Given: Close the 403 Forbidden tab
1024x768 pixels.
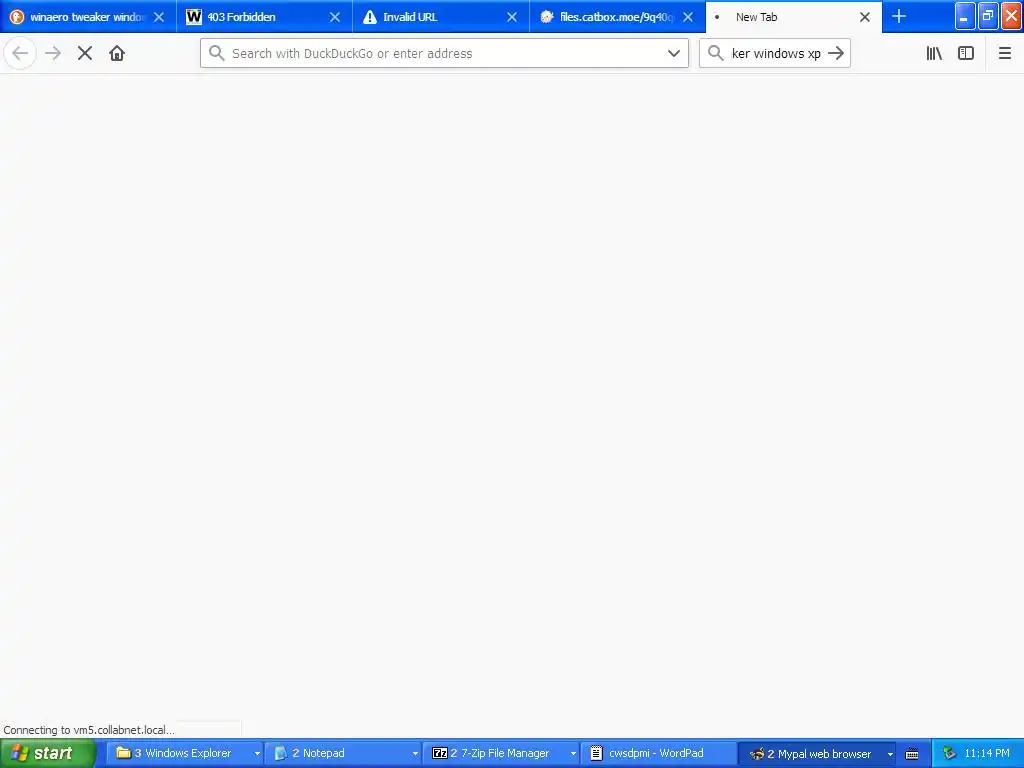Looking at the screenshot, I should pos(335,18).
